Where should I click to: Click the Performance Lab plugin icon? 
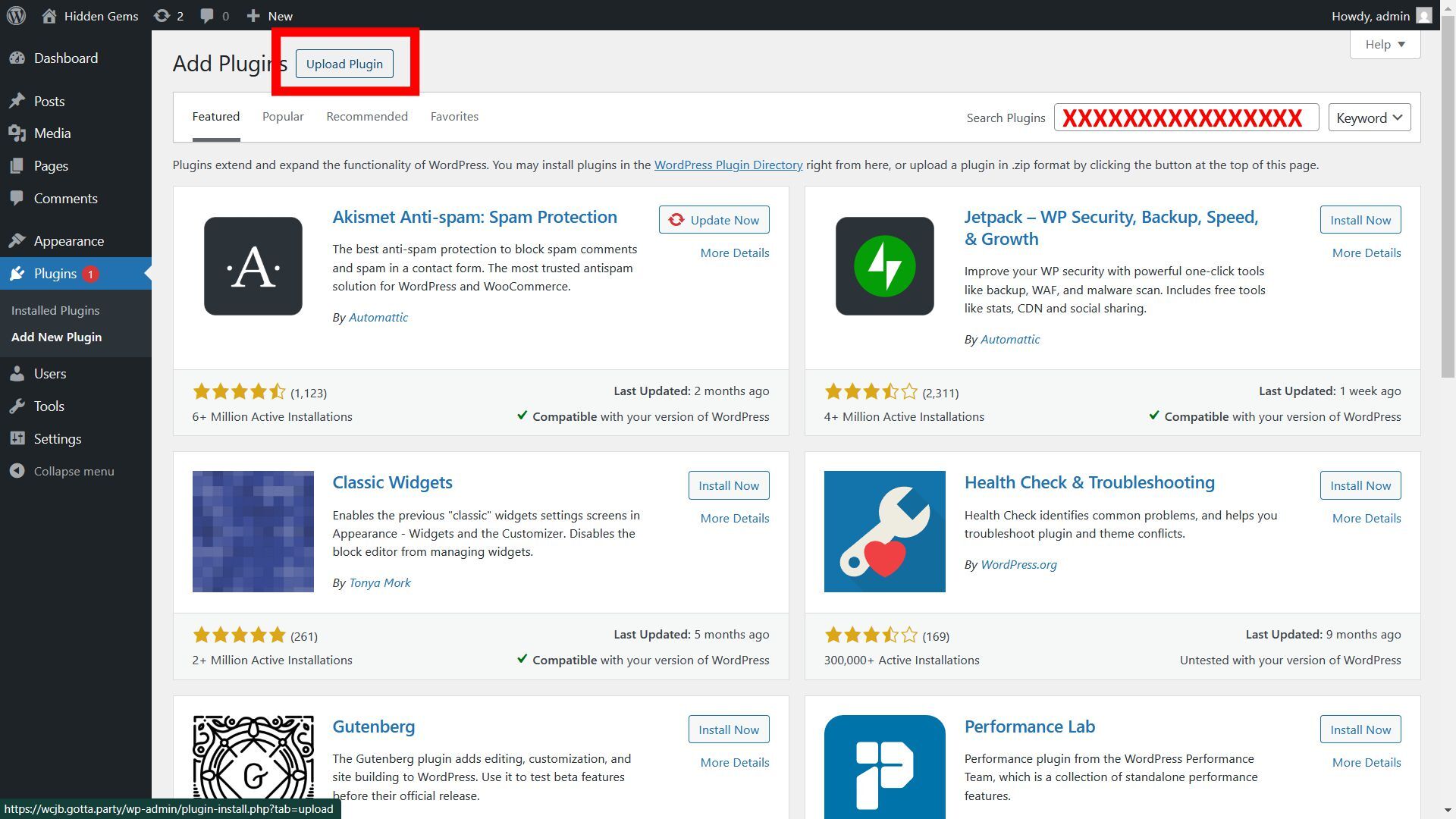coord(885,767)
